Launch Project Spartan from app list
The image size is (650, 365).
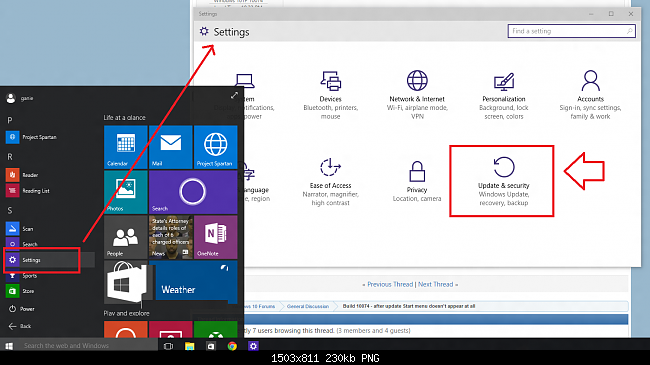pos(32,137)
